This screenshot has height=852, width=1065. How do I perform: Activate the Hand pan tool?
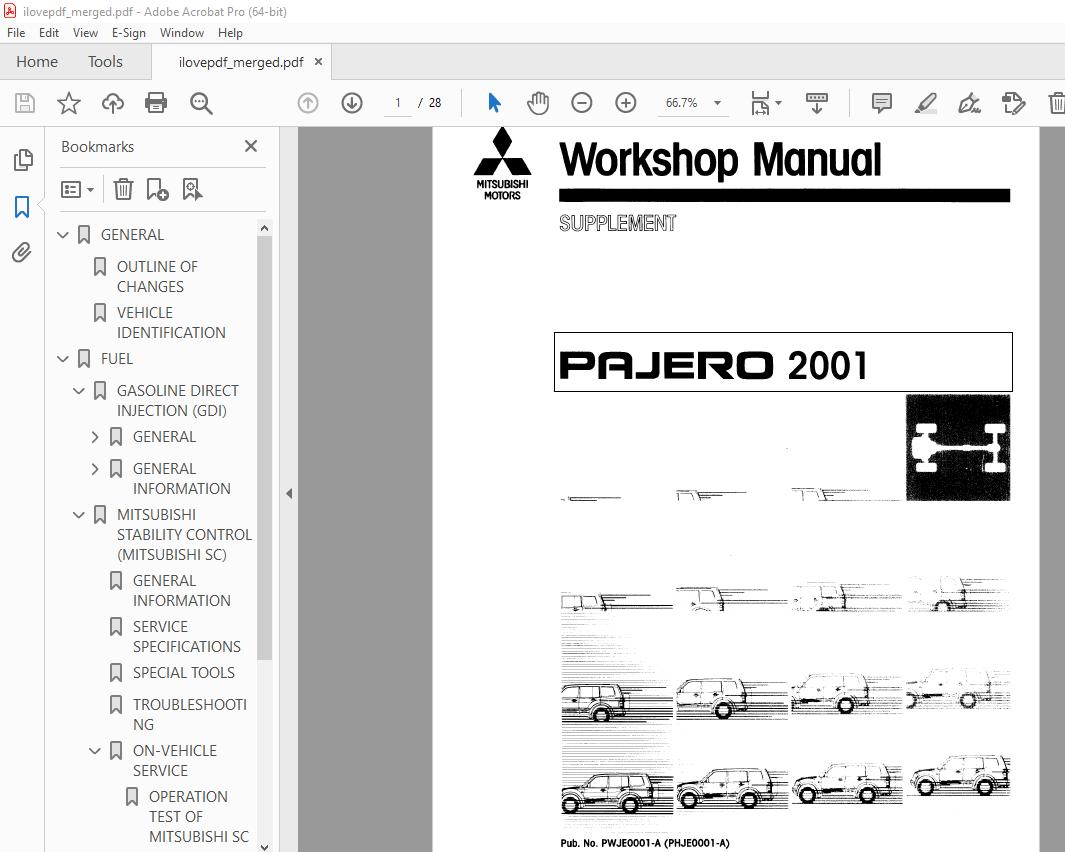(538, 103)
